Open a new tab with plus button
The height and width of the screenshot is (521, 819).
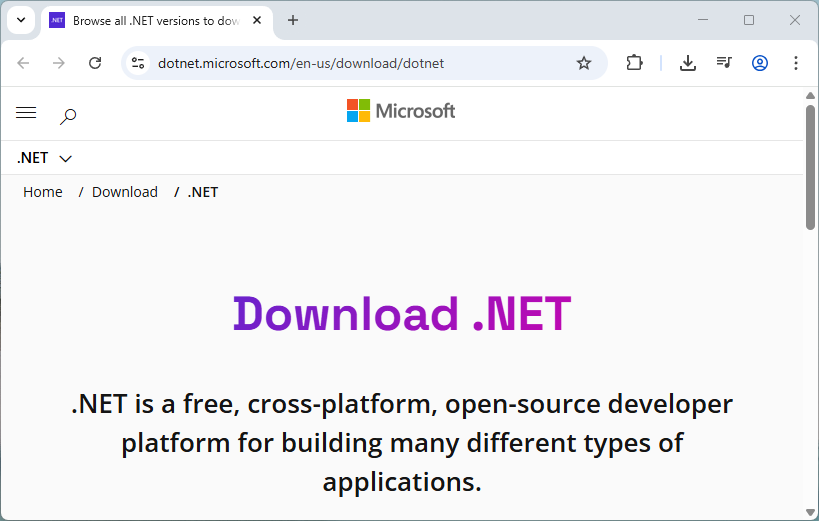click(x=293, y=20)
